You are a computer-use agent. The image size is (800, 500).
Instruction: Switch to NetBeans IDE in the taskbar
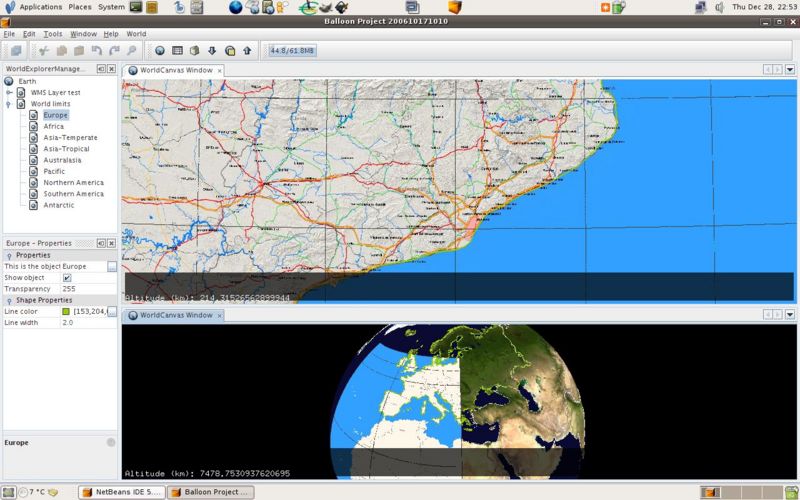click(122, 492)
